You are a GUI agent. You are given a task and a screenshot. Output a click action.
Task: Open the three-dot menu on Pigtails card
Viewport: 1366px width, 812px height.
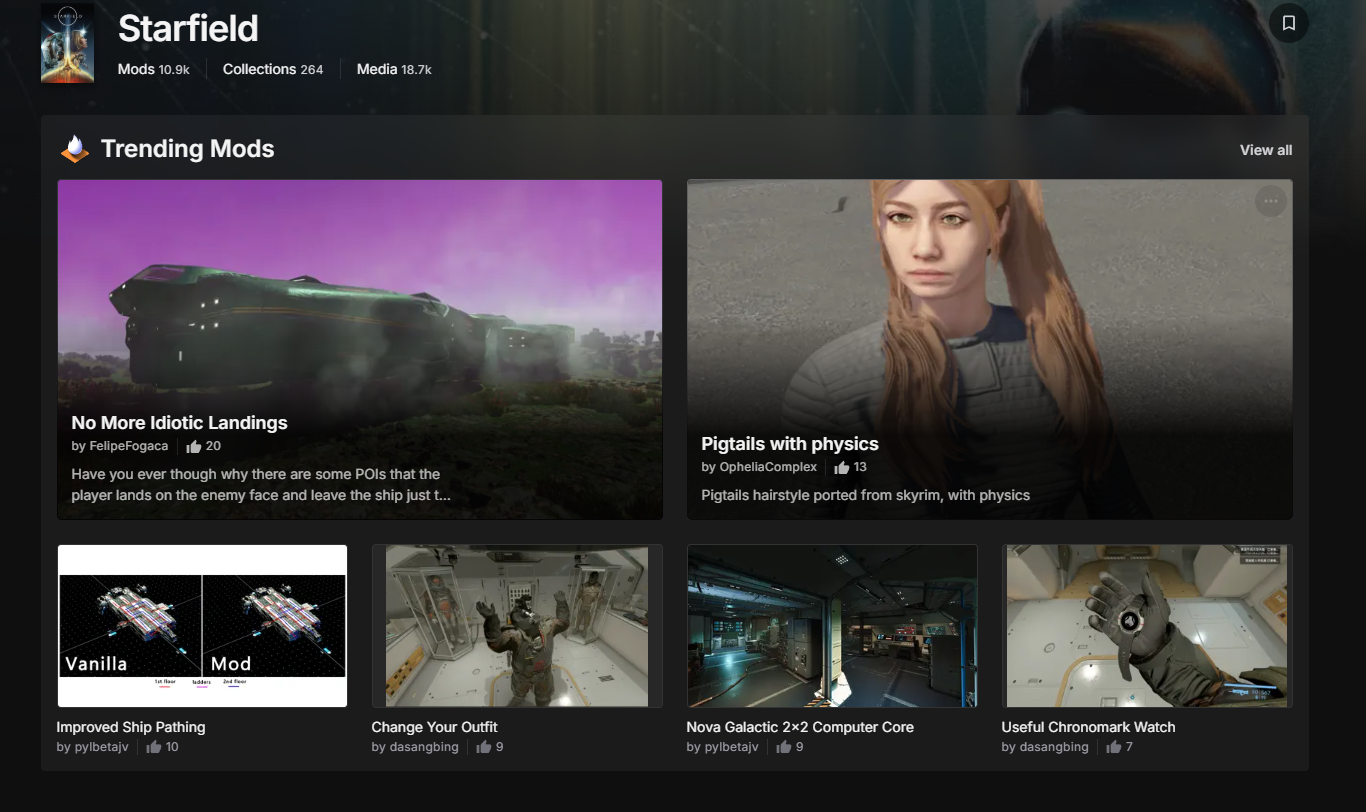pyautogui.click(x=1271, y=201)
